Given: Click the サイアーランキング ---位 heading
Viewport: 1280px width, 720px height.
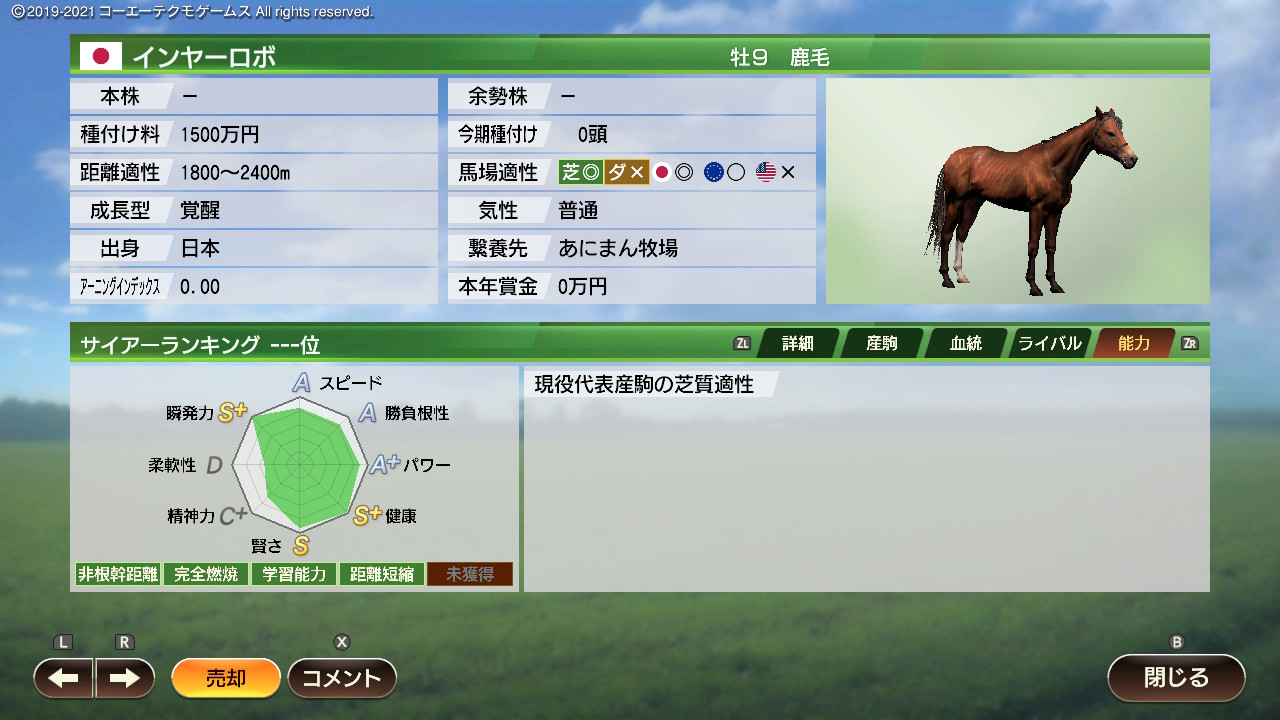Looking at the screenshot, I should click(200, 345).
